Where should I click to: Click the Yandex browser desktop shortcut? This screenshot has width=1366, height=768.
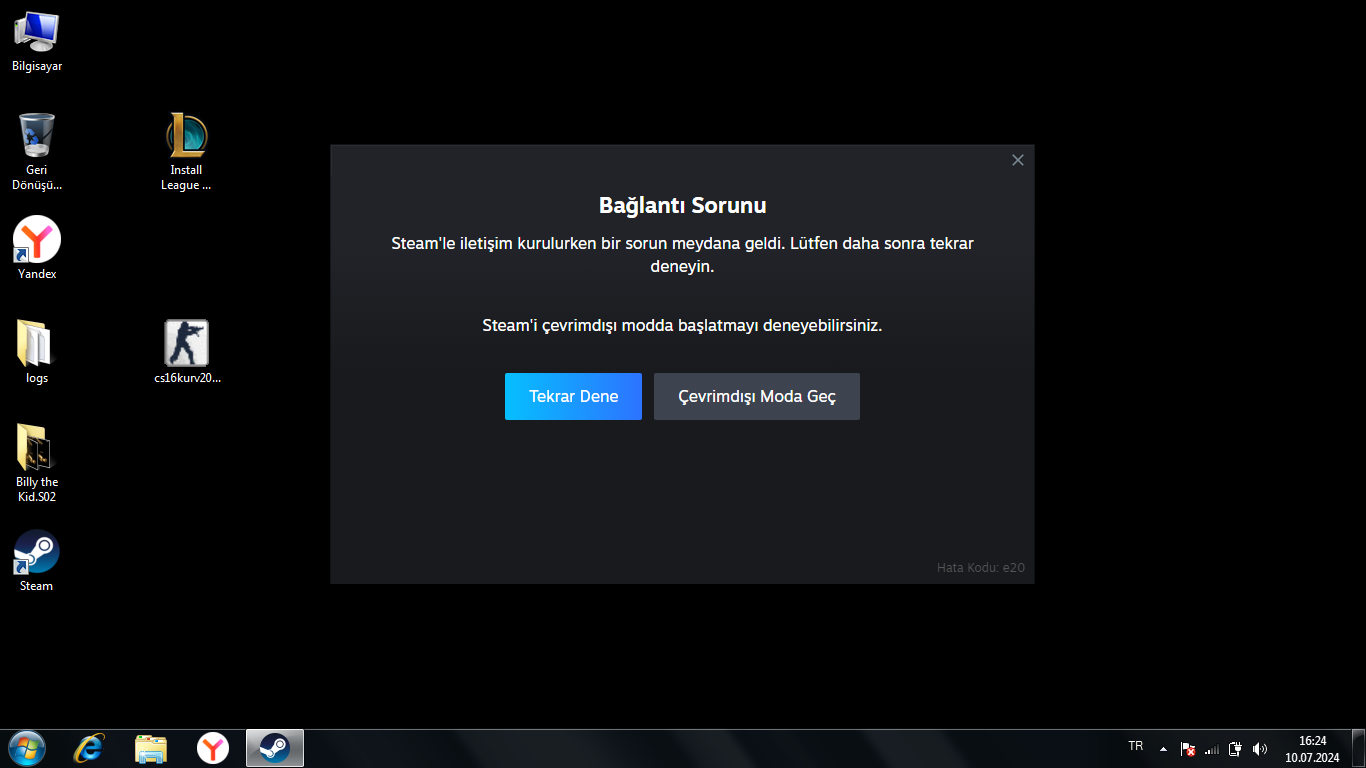(37, 249)
